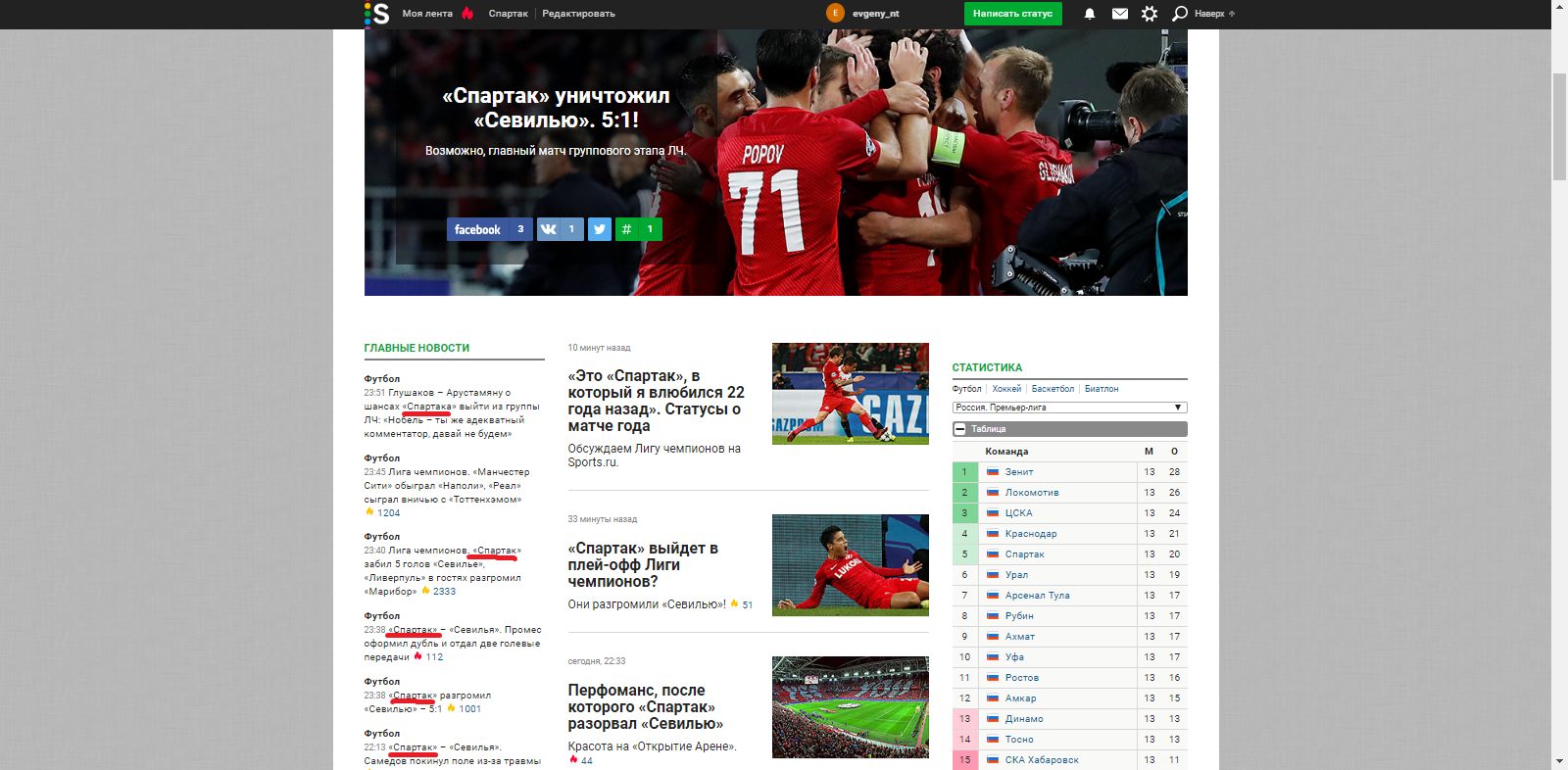Open Динамо in the standings table

pos(1024,719)
